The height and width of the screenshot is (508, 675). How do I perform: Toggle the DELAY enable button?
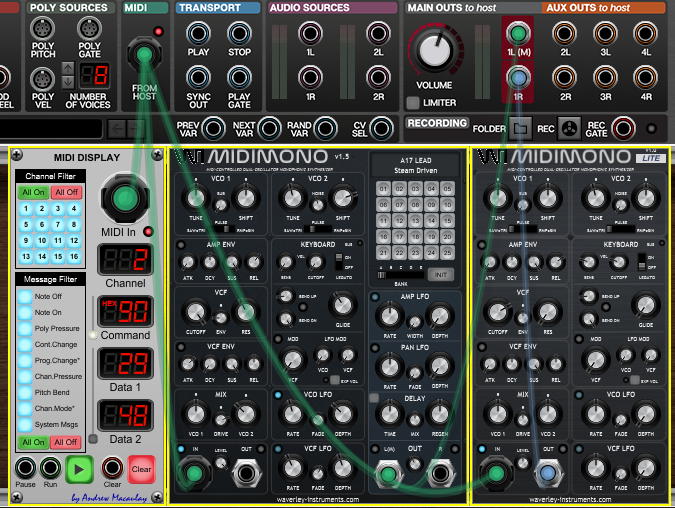click(x=374, y=398)
